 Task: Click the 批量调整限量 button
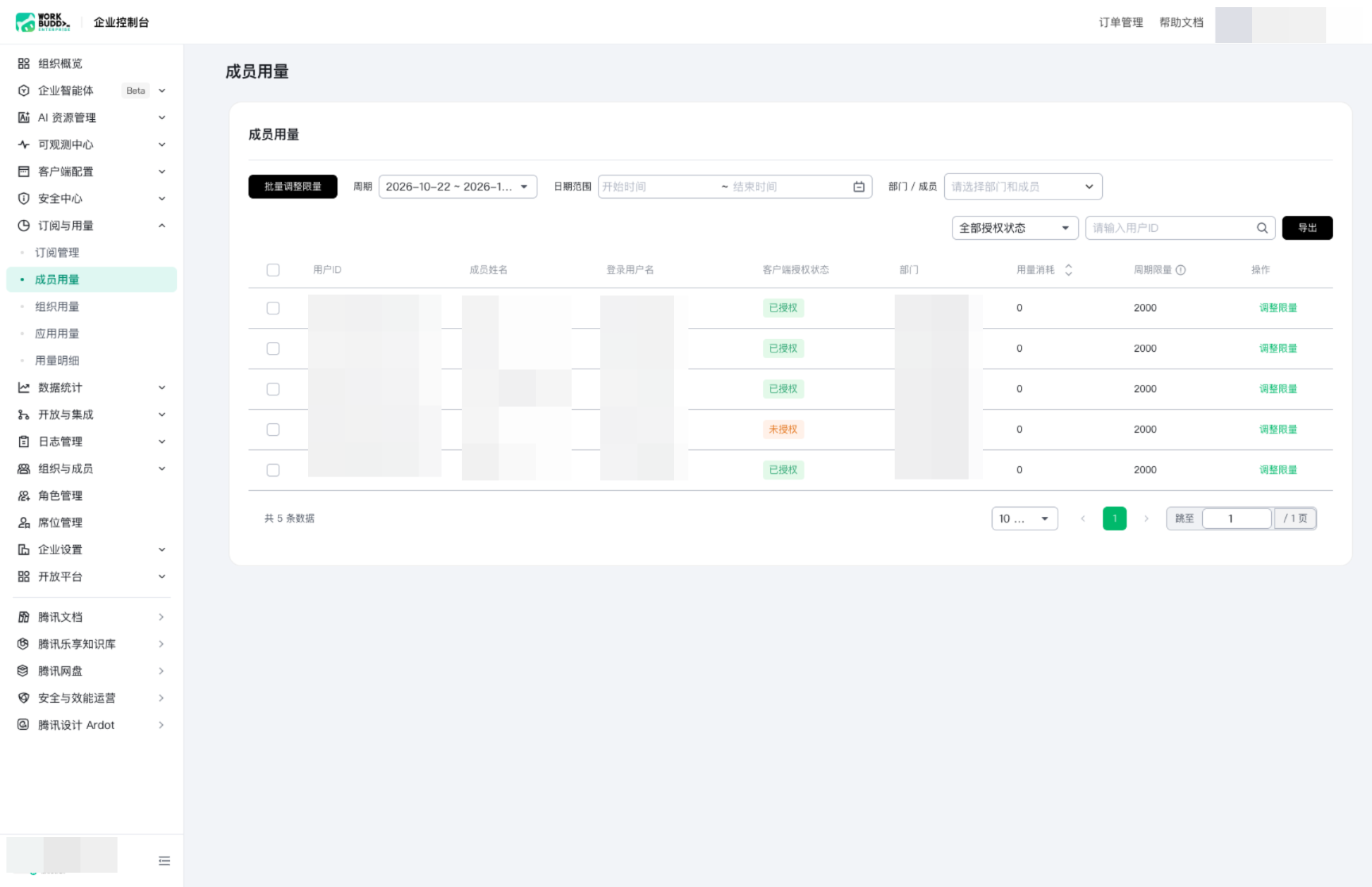point(293,187)
